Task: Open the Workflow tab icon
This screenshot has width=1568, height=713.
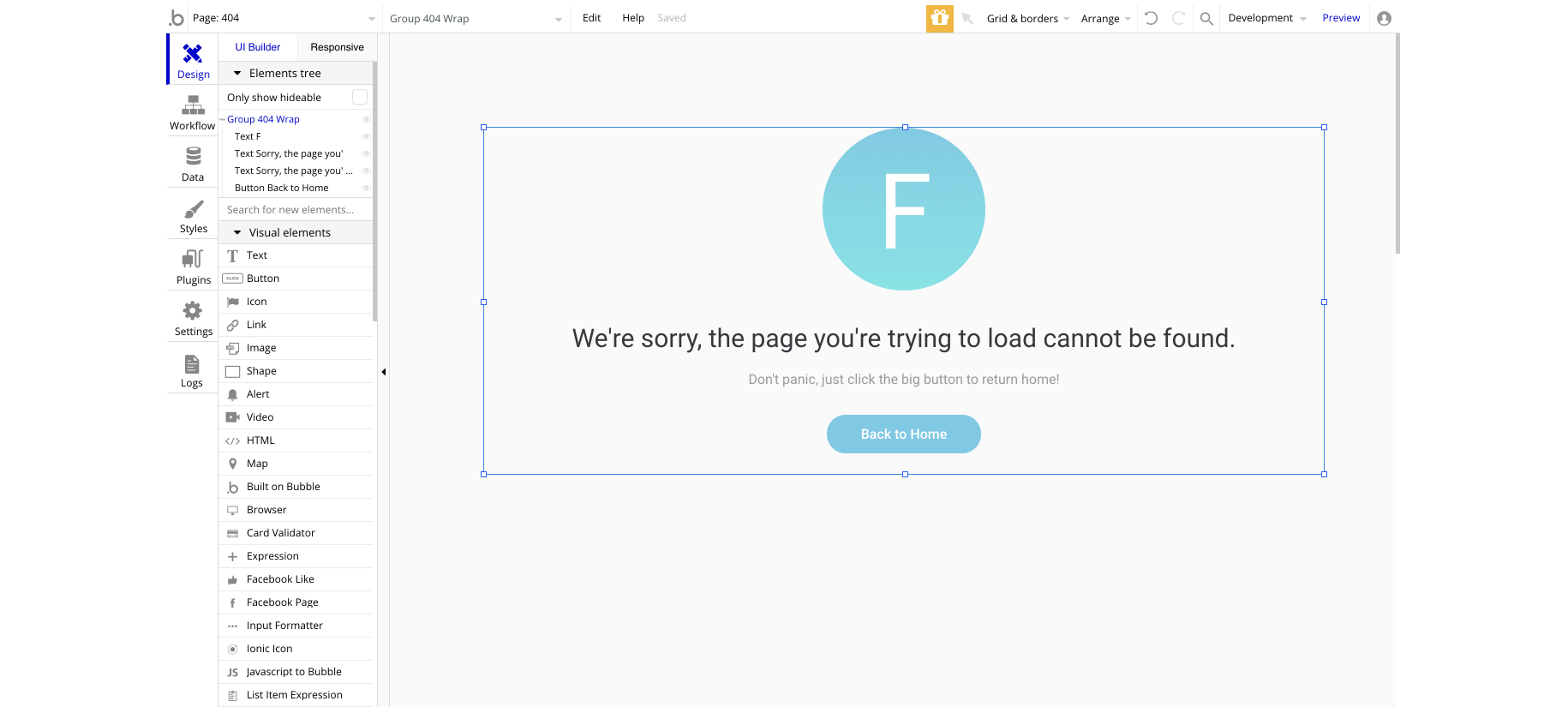Action: pos(193,105)
